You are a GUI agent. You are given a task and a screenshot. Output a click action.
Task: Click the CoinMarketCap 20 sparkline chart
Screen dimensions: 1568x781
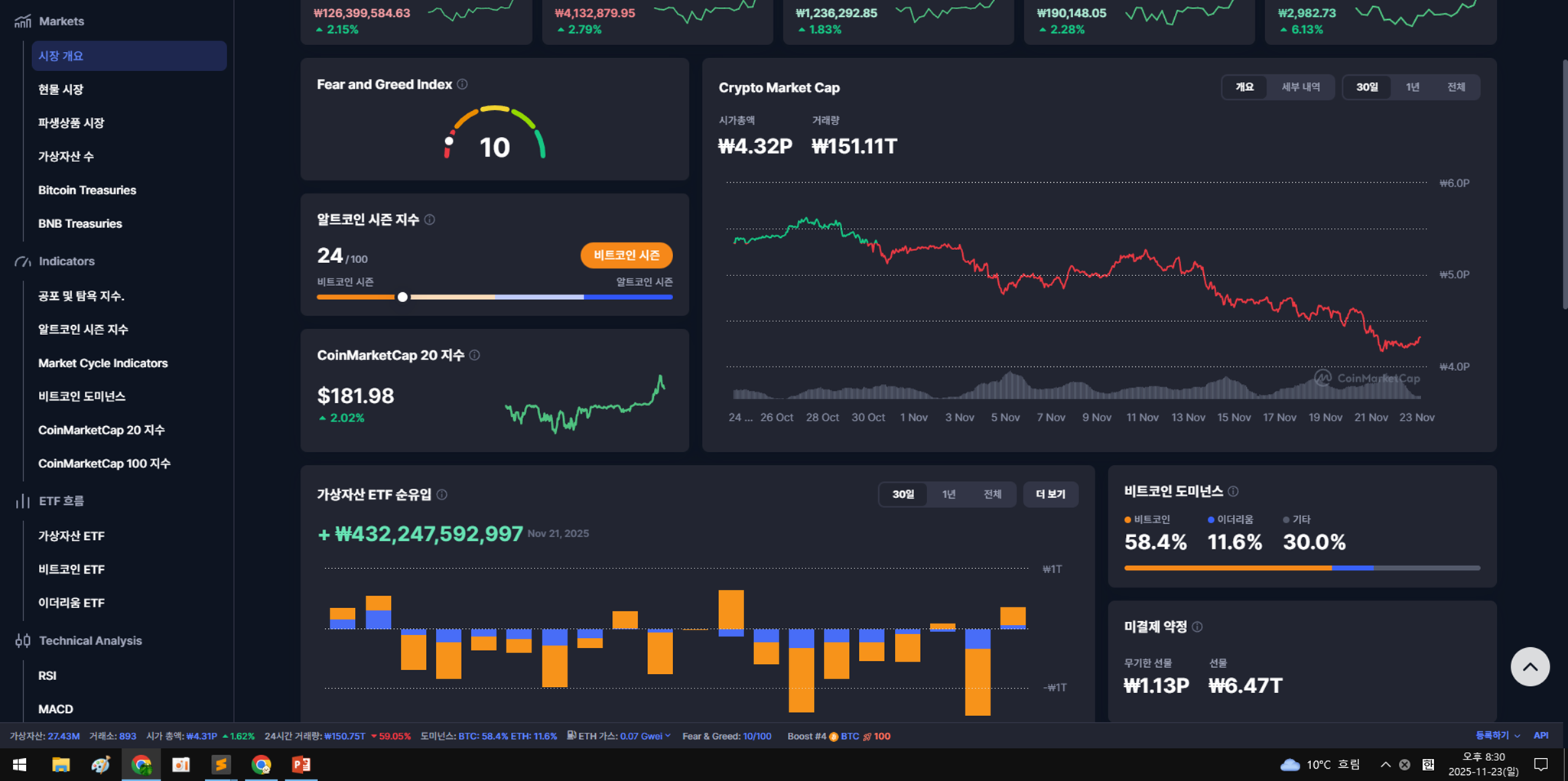[x=585, y=405]
